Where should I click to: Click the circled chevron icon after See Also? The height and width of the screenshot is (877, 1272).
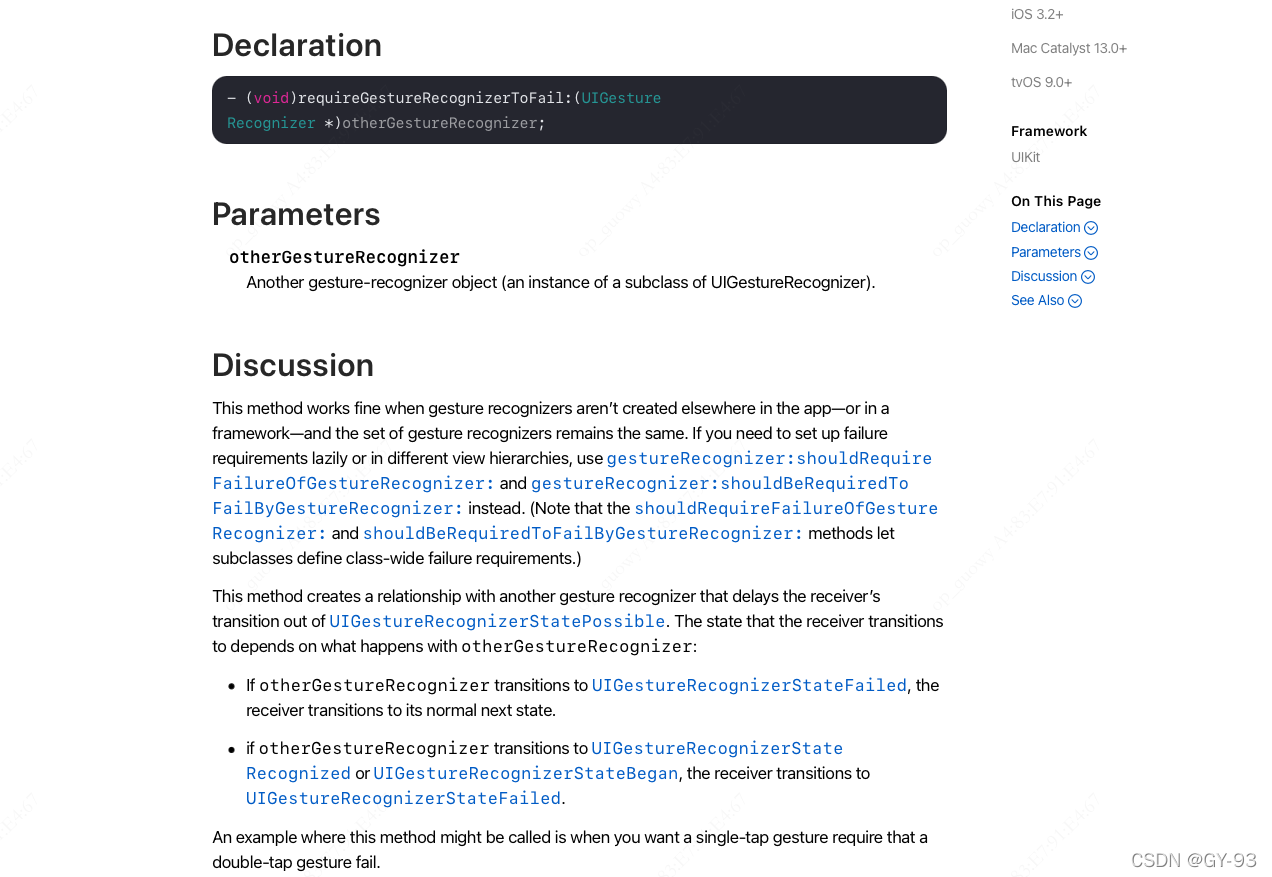[x=1075, y=301]
